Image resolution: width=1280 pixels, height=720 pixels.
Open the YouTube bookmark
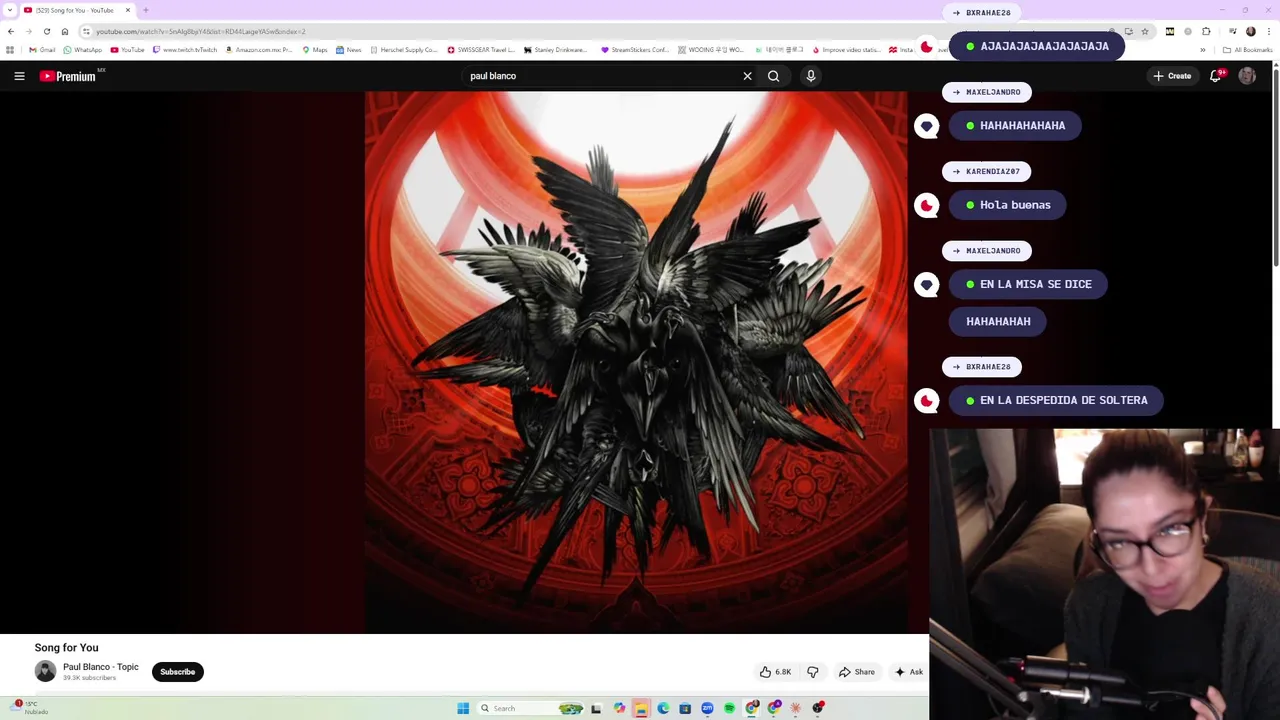(127, 50)
